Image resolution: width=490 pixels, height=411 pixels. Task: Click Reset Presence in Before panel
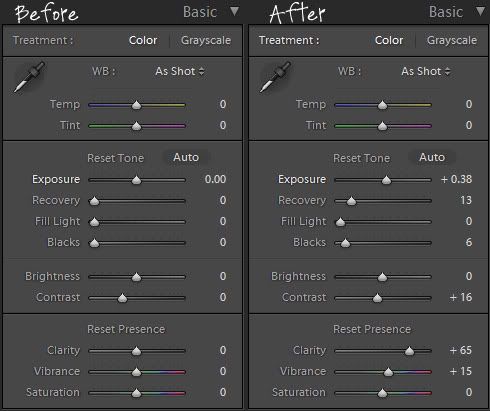pyautogui.click(x=126, y=329)
